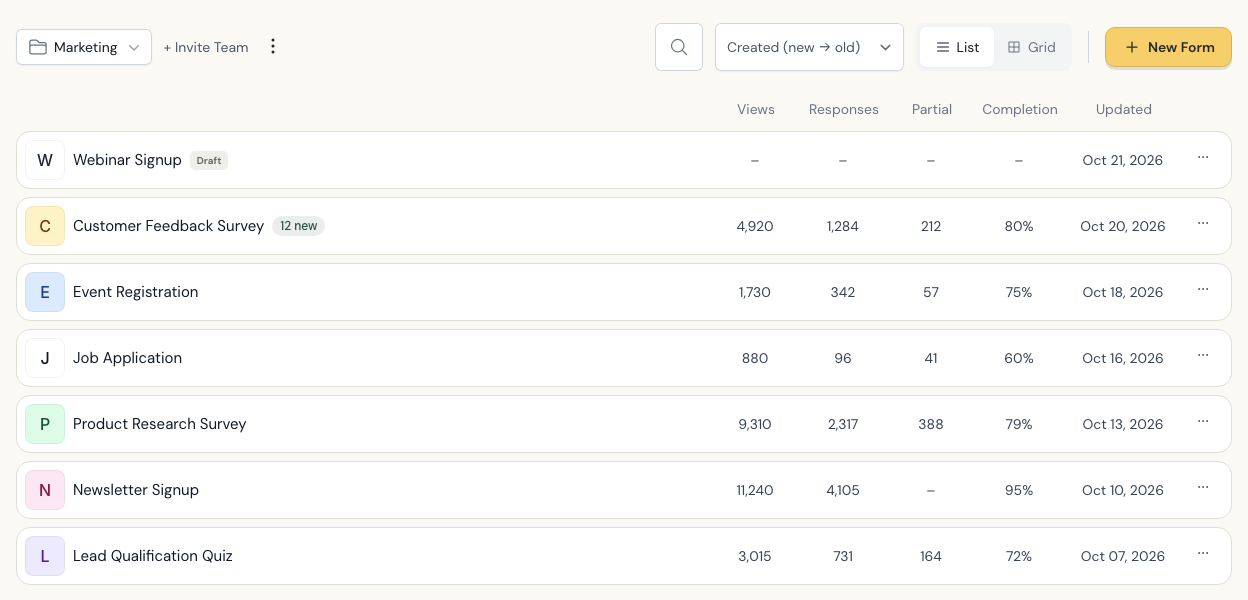Click the New Form button
Viewport: 1248px width, 600px height.
point(1168,47)
